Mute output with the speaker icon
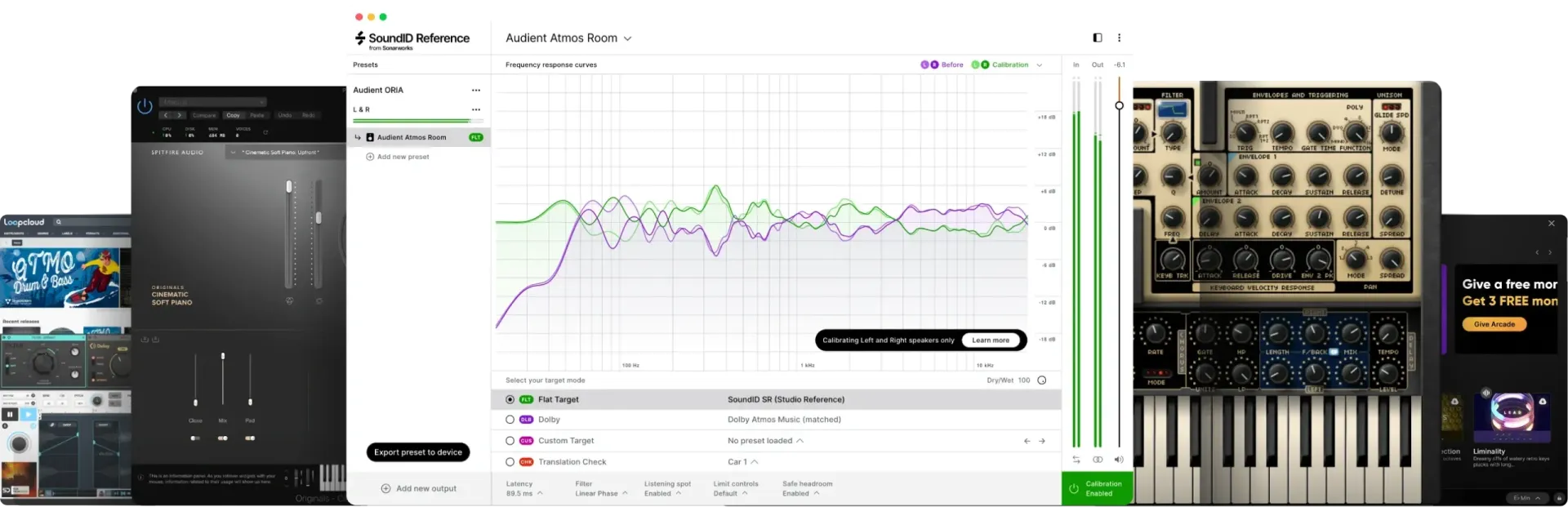1568x507 pixels. (1119, 460)
